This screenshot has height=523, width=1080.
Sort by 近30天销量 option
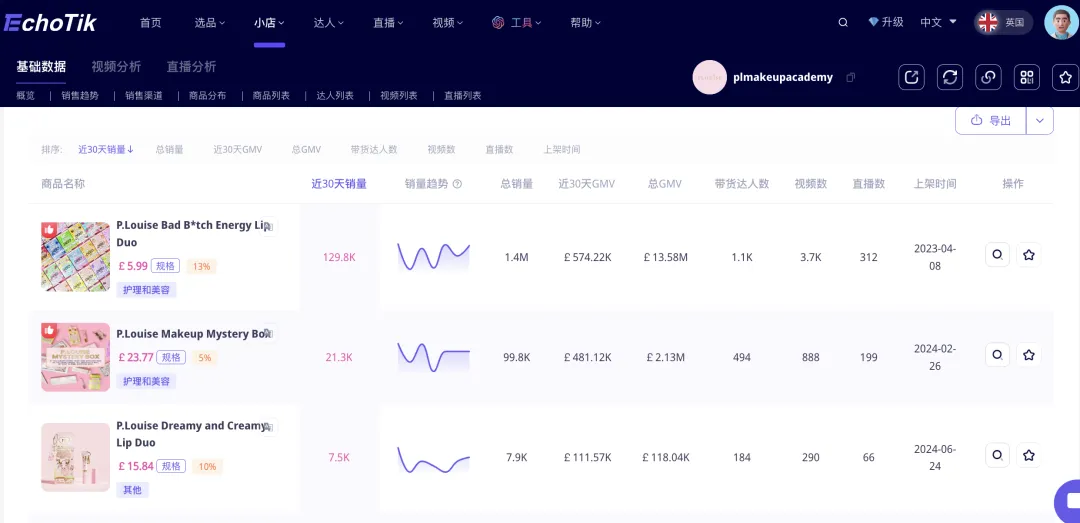click(105, 149)
